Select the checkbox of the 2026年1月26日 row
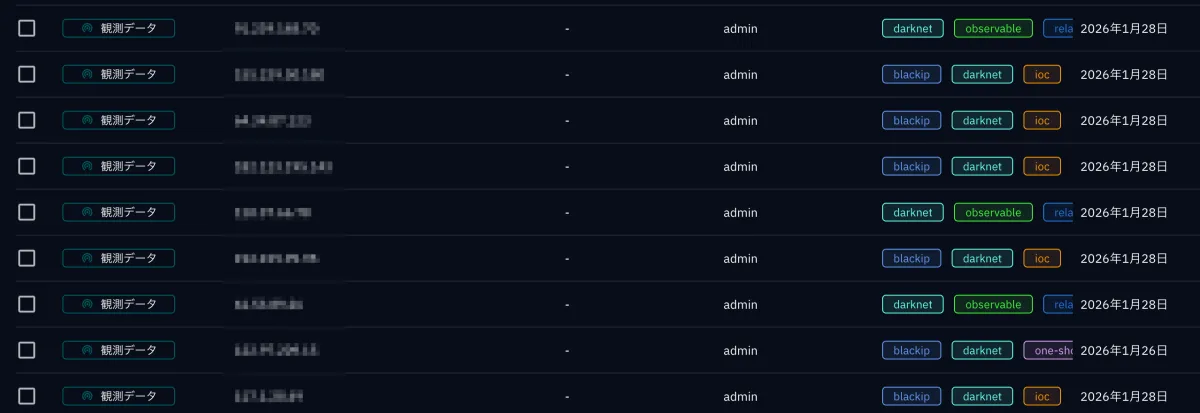Image resolution: width=1200 pixels, height=413 pixels. pos(27,350)
